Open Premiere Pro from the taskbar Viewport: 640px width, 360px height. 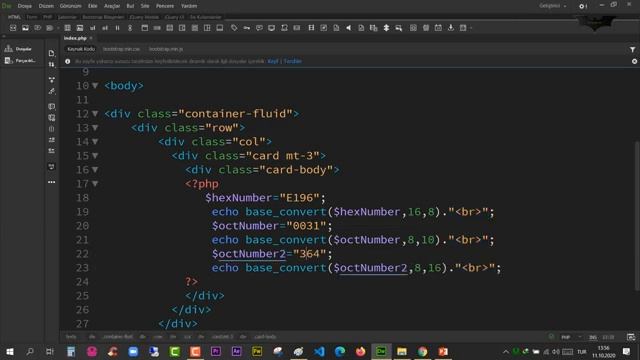(216, 351)
